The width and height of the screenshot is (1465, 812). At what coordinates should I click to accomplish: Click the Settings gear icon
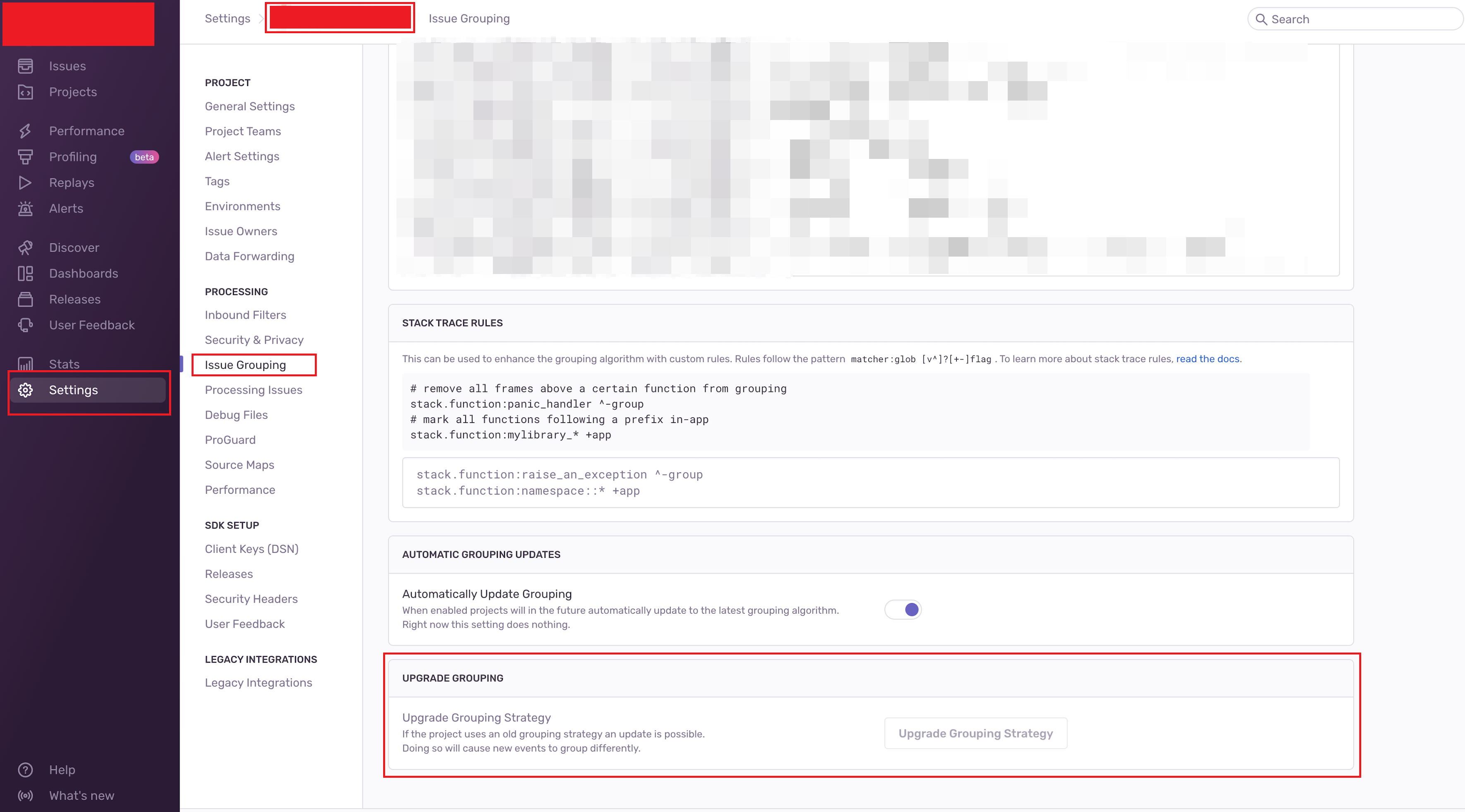(25, 390)
